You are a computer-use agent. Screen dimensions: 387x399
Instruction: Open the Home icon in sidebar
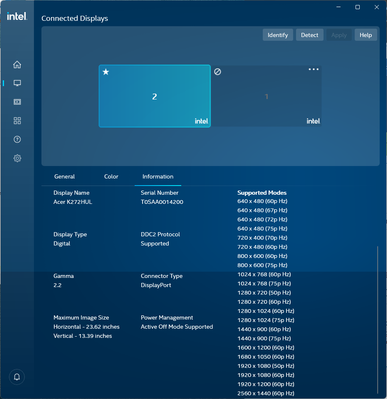click(17, 64)
